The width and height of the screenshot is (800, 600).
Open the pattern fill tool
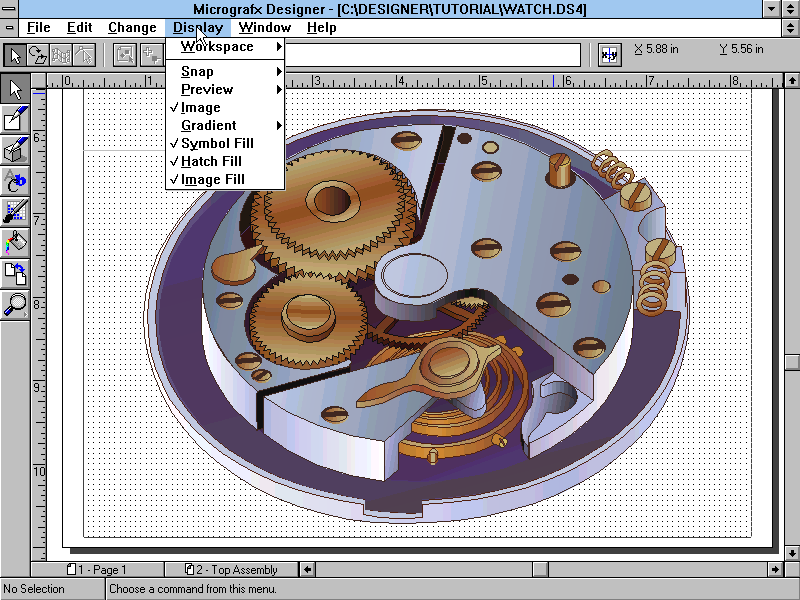(x=13, y=211)
